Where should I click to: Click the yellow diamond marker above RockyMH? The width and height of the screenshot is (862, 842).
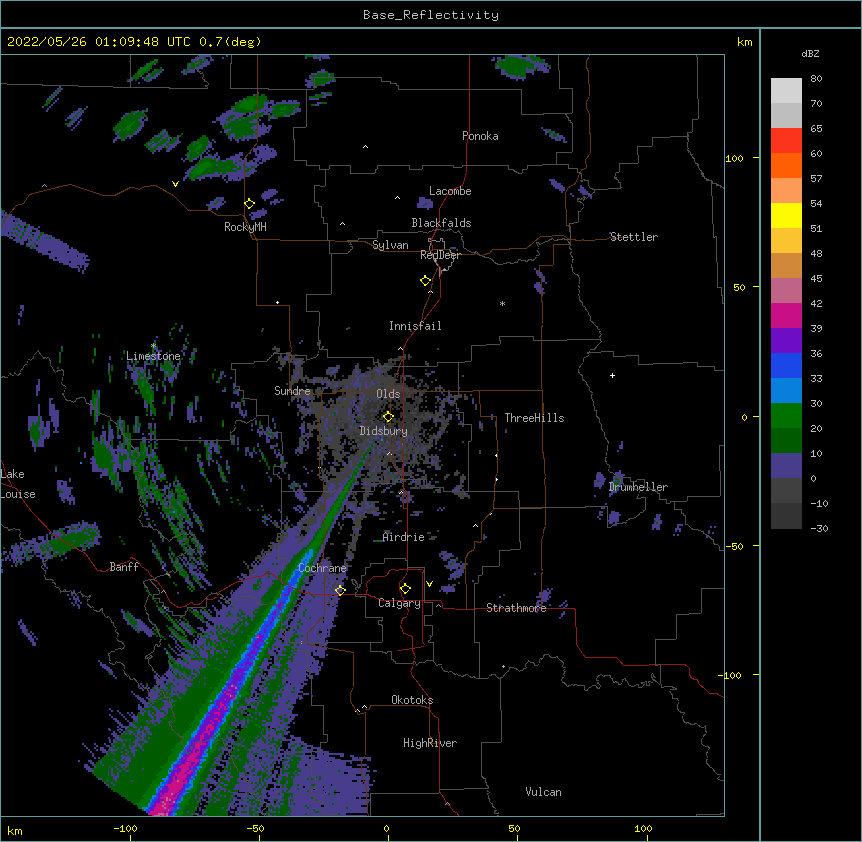pyautogui.click(x=250, y=204)
